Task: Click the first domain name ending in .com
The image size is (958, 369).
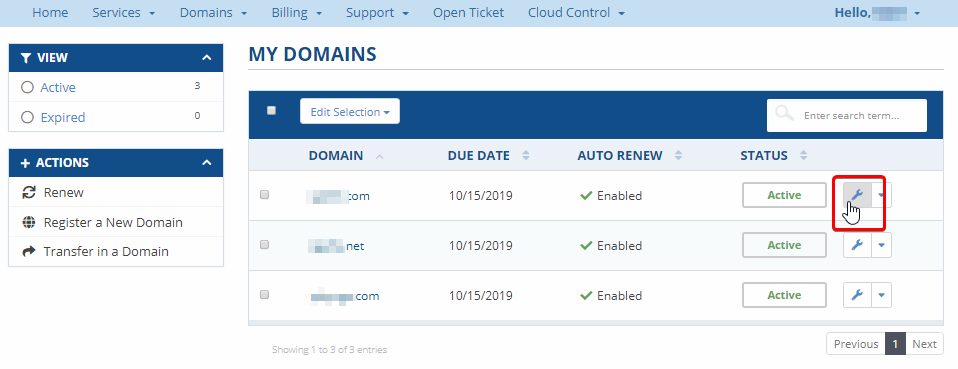Action: (x=338, y=196)
